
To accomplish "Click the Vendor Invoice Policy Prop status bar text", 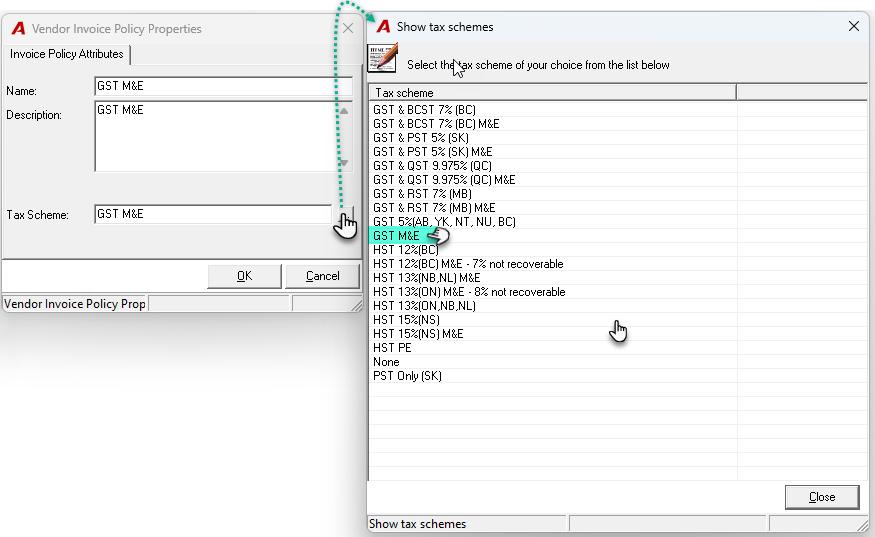I will [75, 304].
